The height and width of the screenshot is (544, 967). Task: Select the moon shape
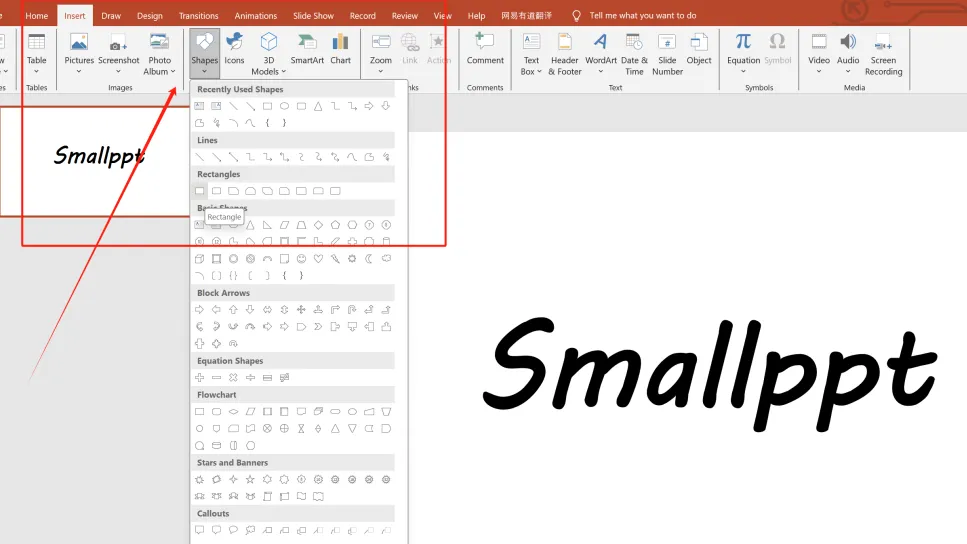[x=369, y=258]
